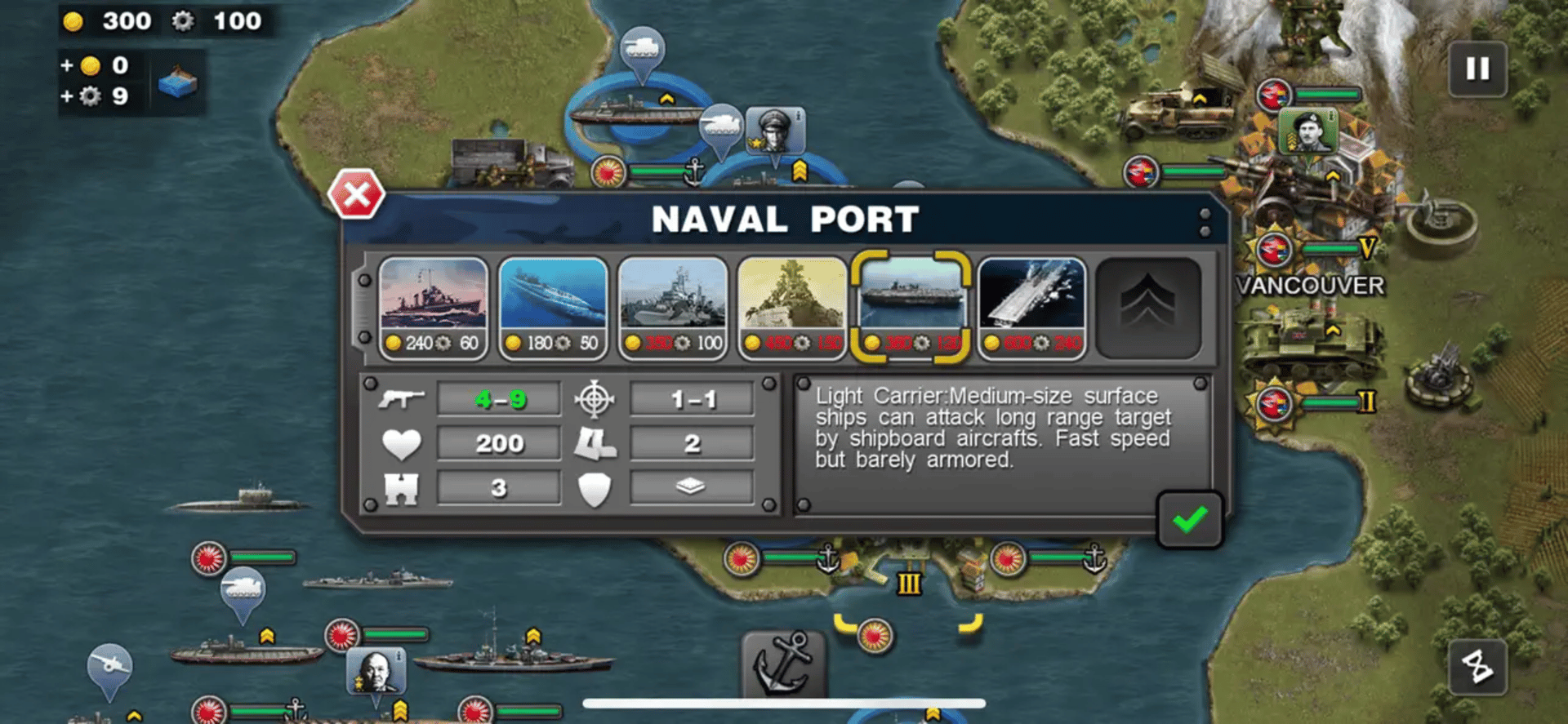Choose the cruiser unit card
Viewport: 1568px width, 724px height.
point(673,308)
